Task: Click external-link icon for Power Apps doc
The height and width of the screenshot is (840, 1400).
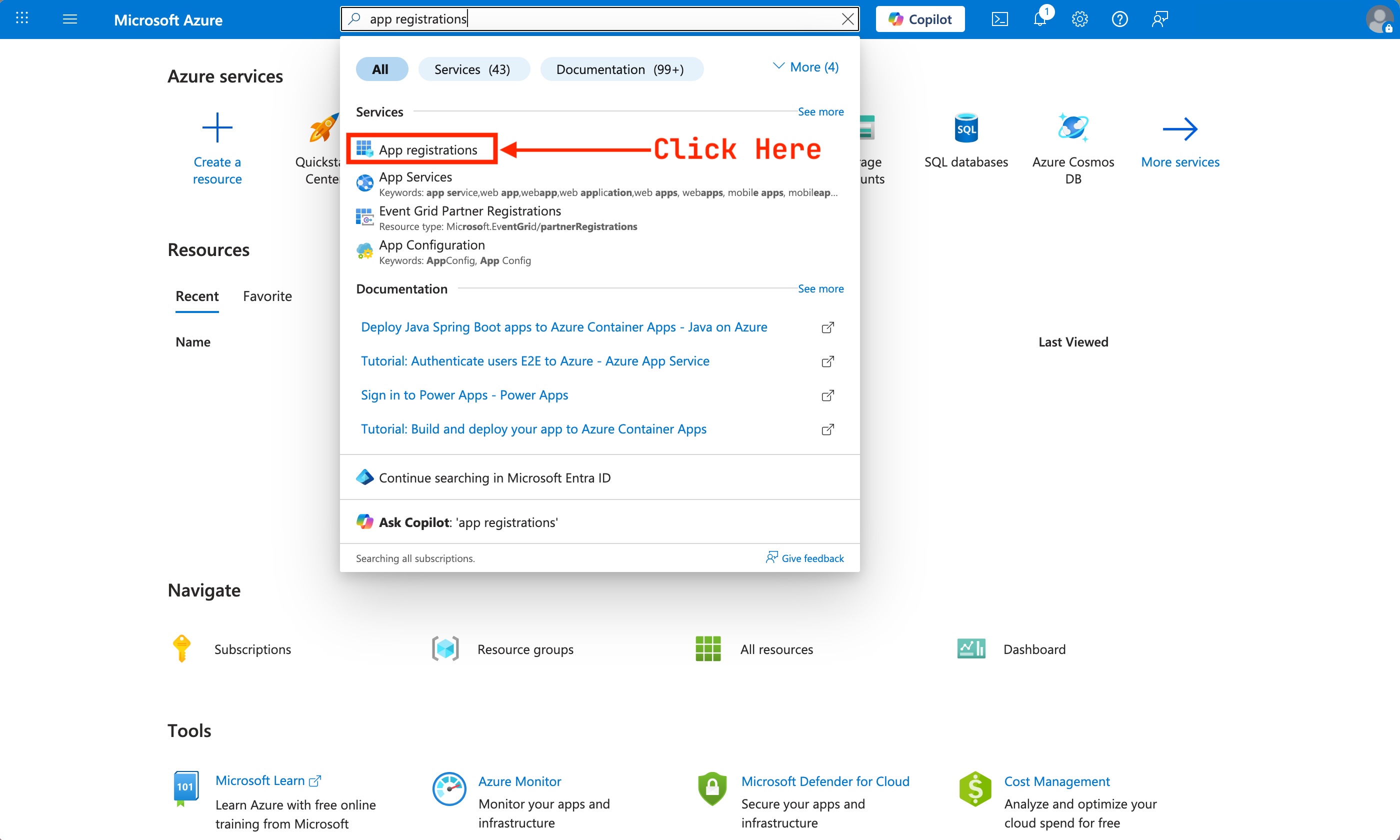Action: (827, 395)
